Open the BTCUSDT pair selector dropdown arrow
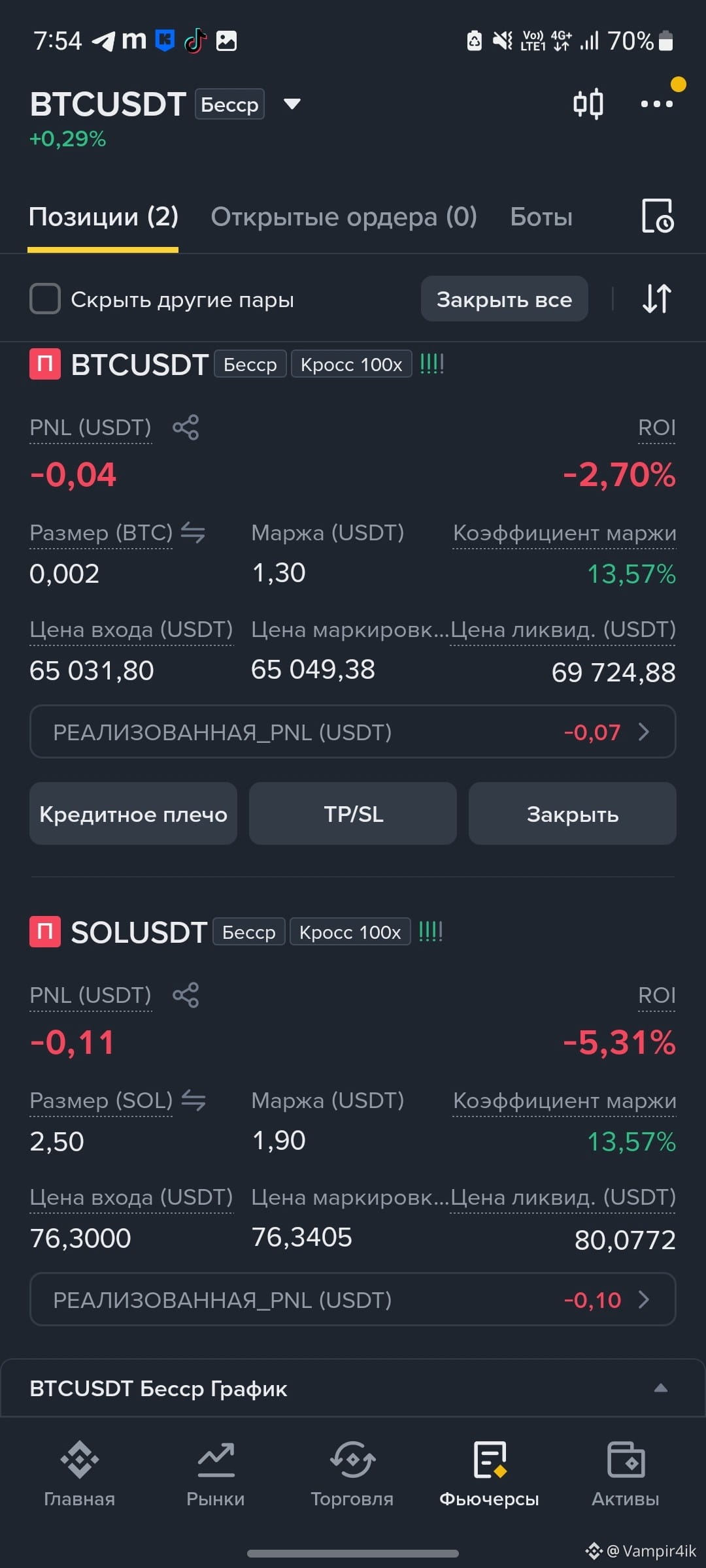 tap(292, 104)
